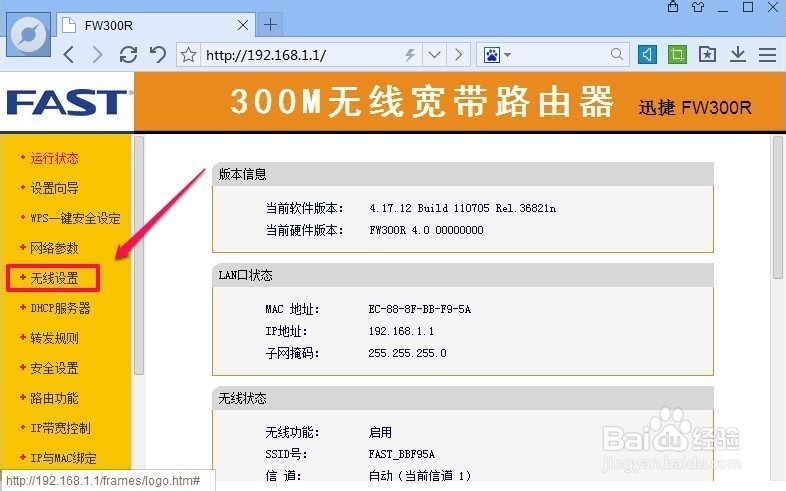
Task: Click hardware version FW300R 4.0 value
Action: 426,230
